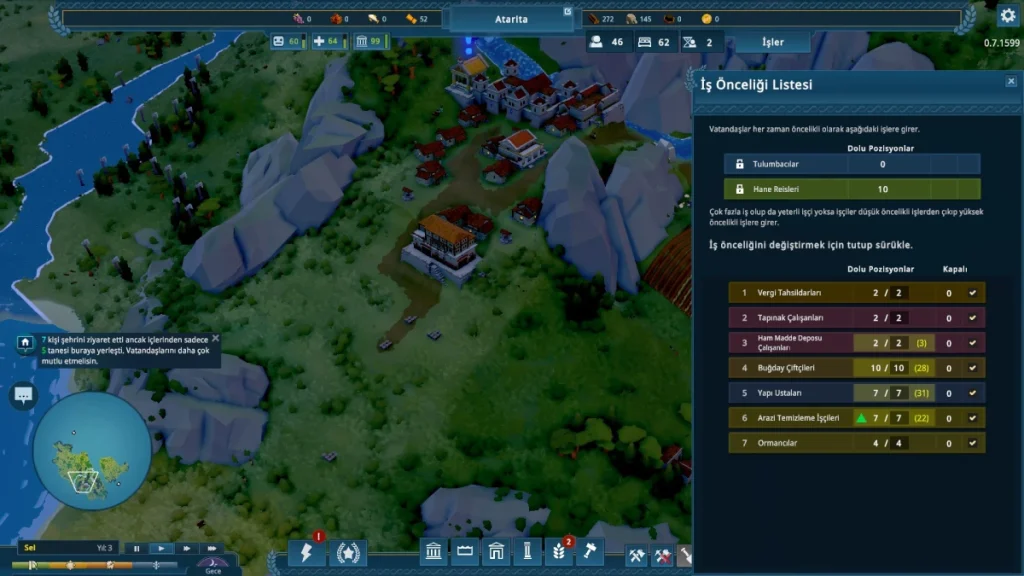Viewport: 1024px width, 576px height.
Task: Pause the game with the pause button
Action: coord(136,548)
